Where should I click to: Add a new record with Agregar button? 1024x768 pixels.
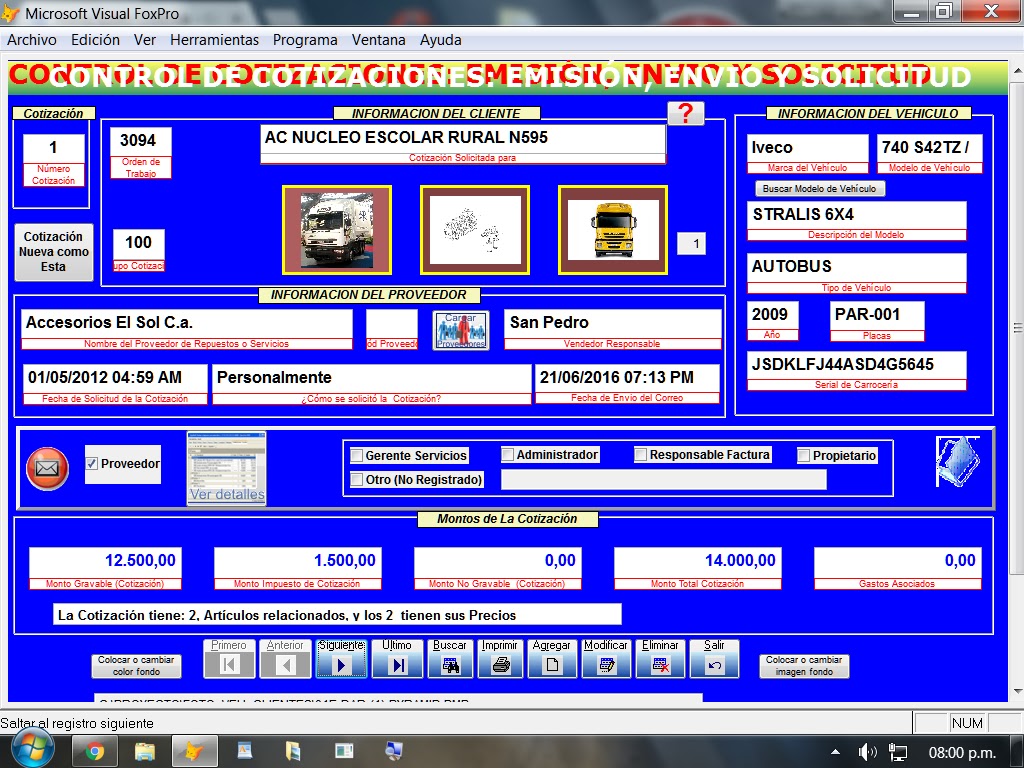point(552,658)
